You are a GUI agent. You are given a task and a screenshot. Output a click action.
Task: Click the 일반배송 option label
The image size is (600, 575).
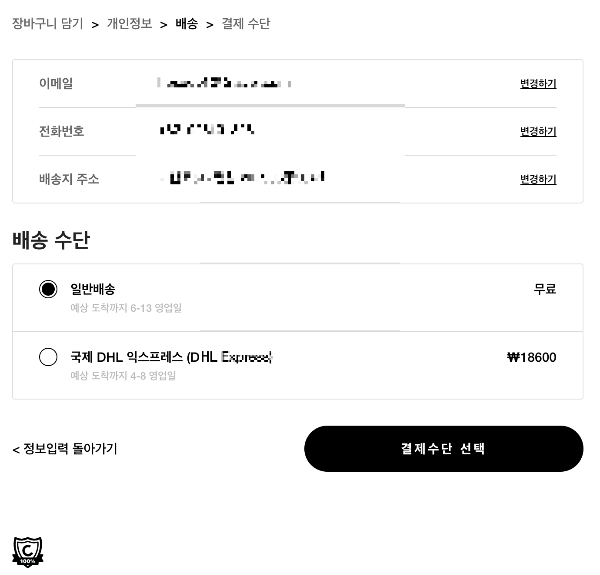(93, 289)
